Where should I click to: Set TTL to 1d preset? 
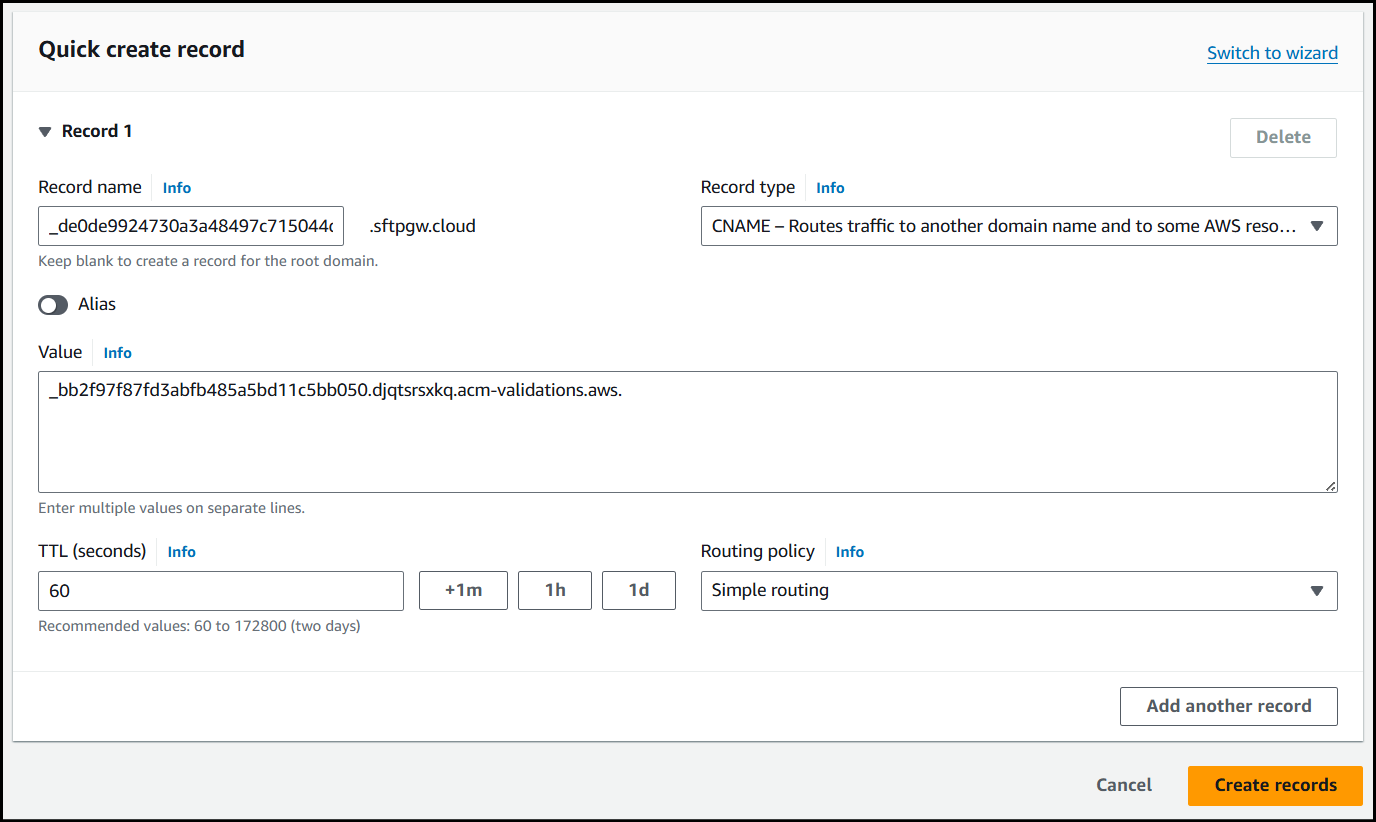coord(639,591)
